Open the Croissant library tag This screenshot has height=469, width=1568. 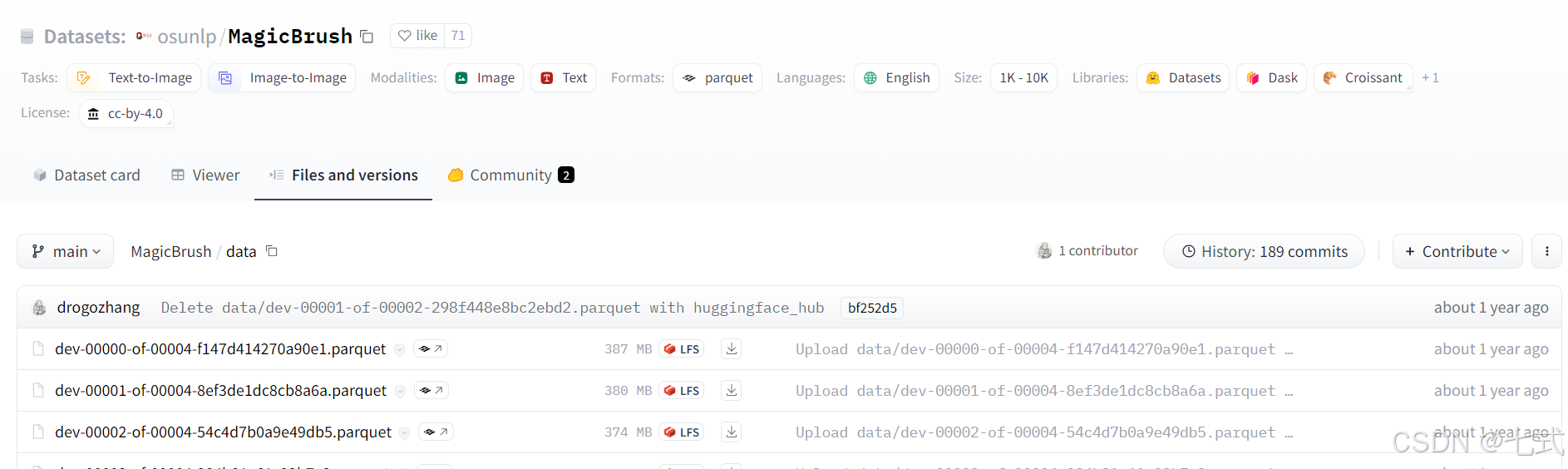[1363, 78]
